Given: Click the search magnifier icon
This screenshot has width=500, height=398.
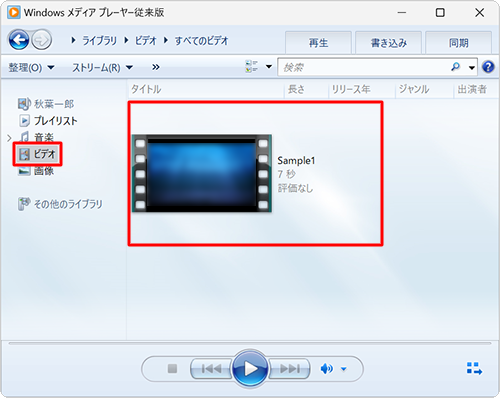Looking at the screenshot, I should pyautogui.click(x=455, y=67).
